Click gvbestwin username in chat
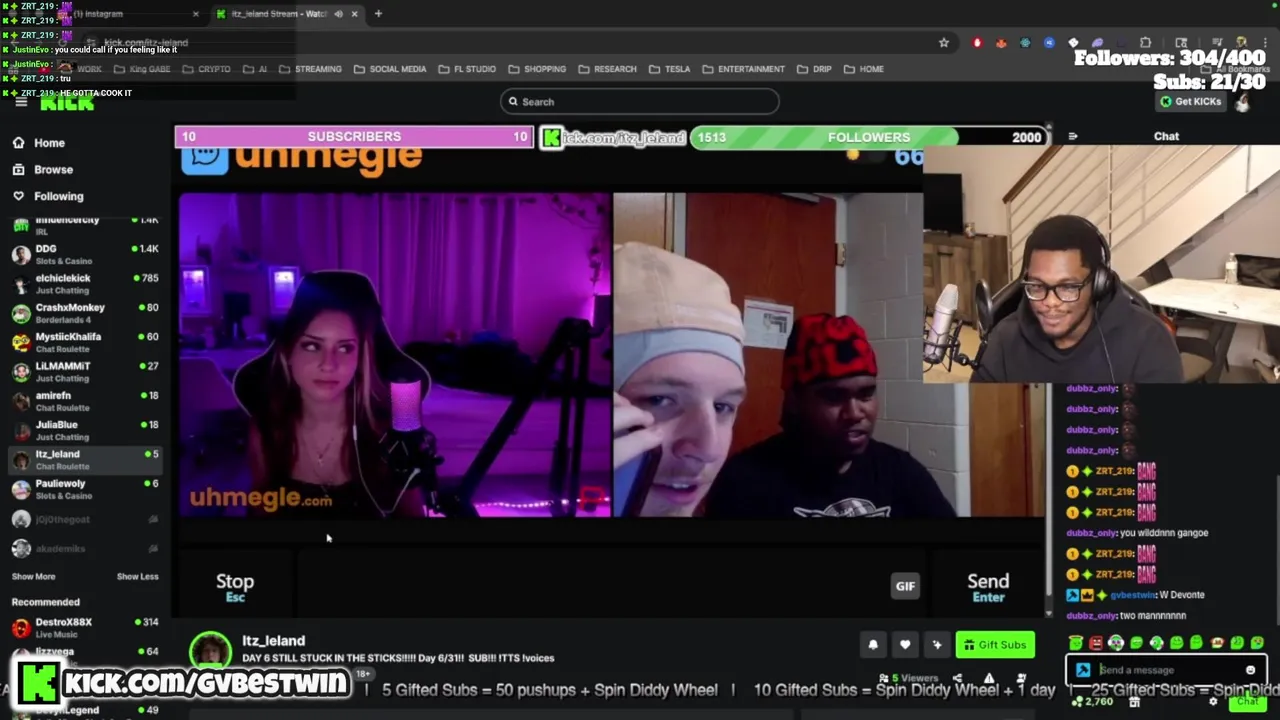 click(1133, 595)
